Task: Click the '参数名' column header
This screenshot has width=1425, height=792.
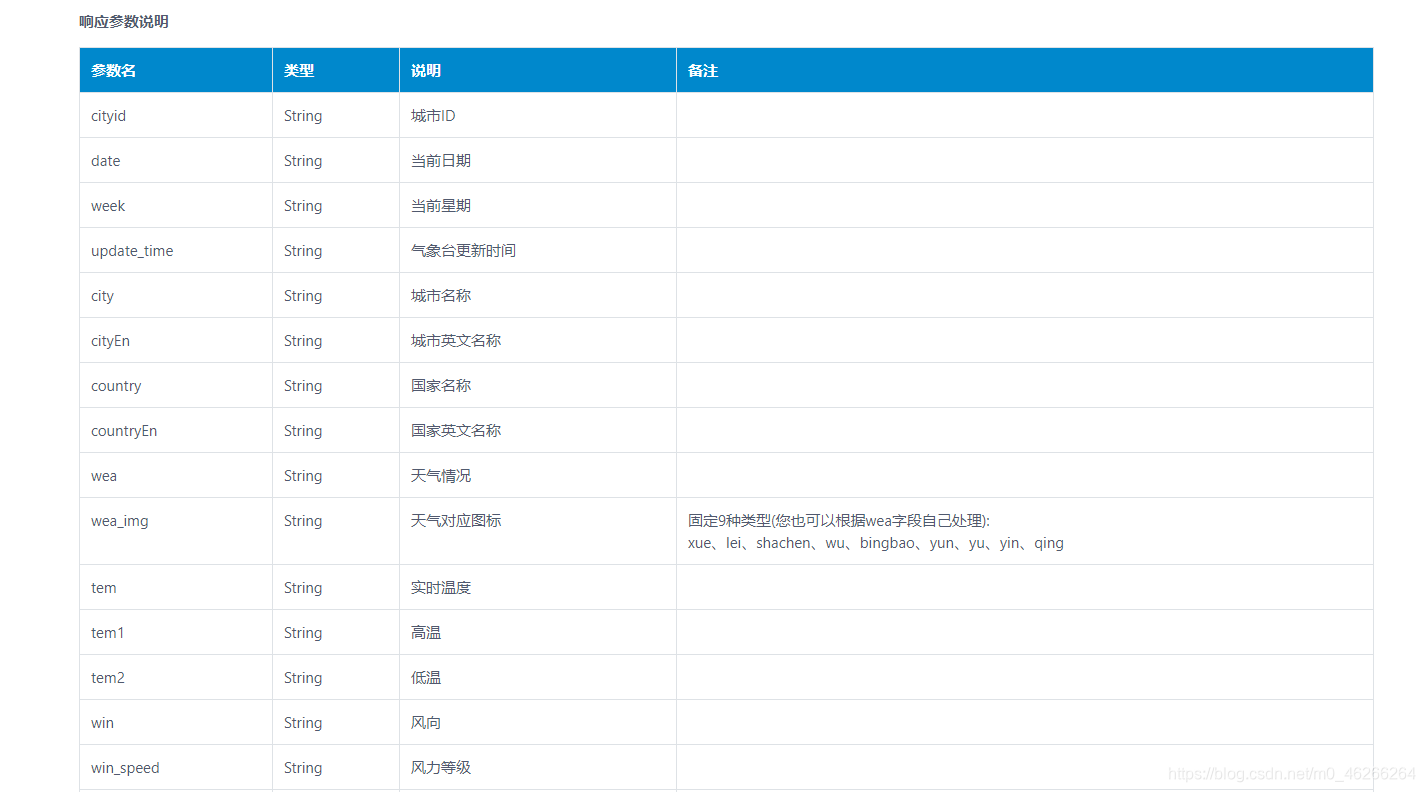Action: [176, 70]
